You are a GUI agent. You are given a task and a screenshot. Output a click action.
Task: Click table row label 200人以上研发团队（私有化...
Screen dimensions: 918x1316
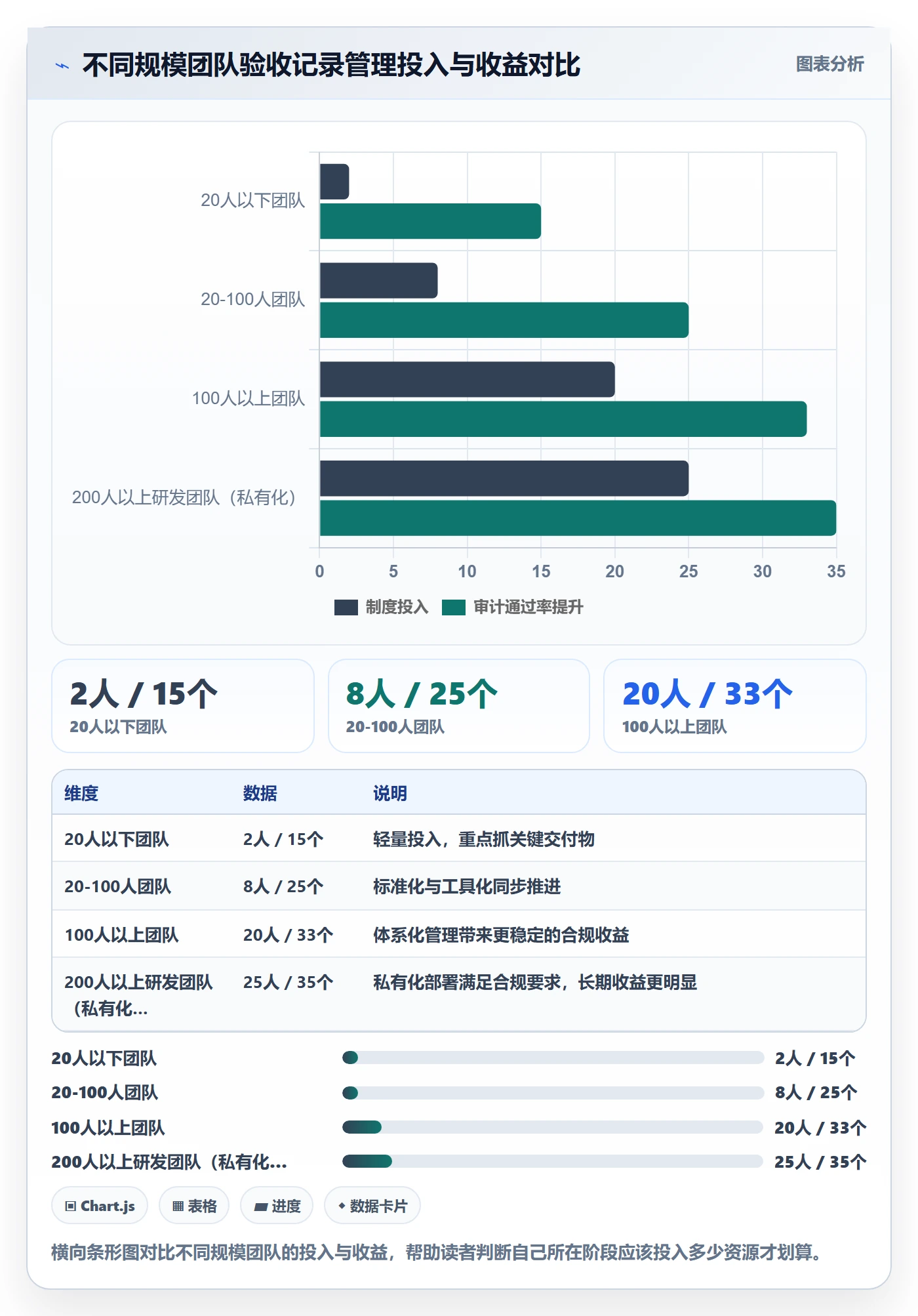(x=138, y=995)
